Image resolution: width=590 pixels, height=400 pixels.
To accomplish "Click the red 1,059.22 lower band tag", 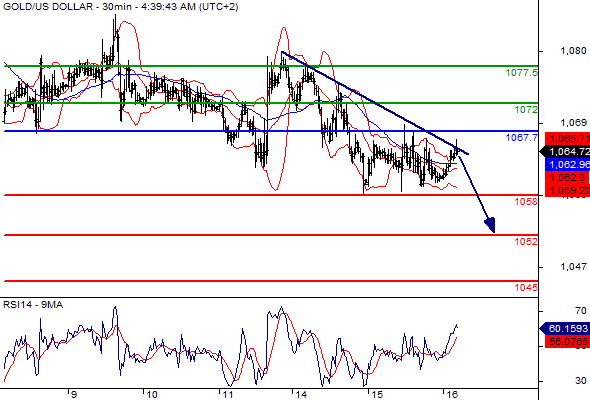I will 567,191.
